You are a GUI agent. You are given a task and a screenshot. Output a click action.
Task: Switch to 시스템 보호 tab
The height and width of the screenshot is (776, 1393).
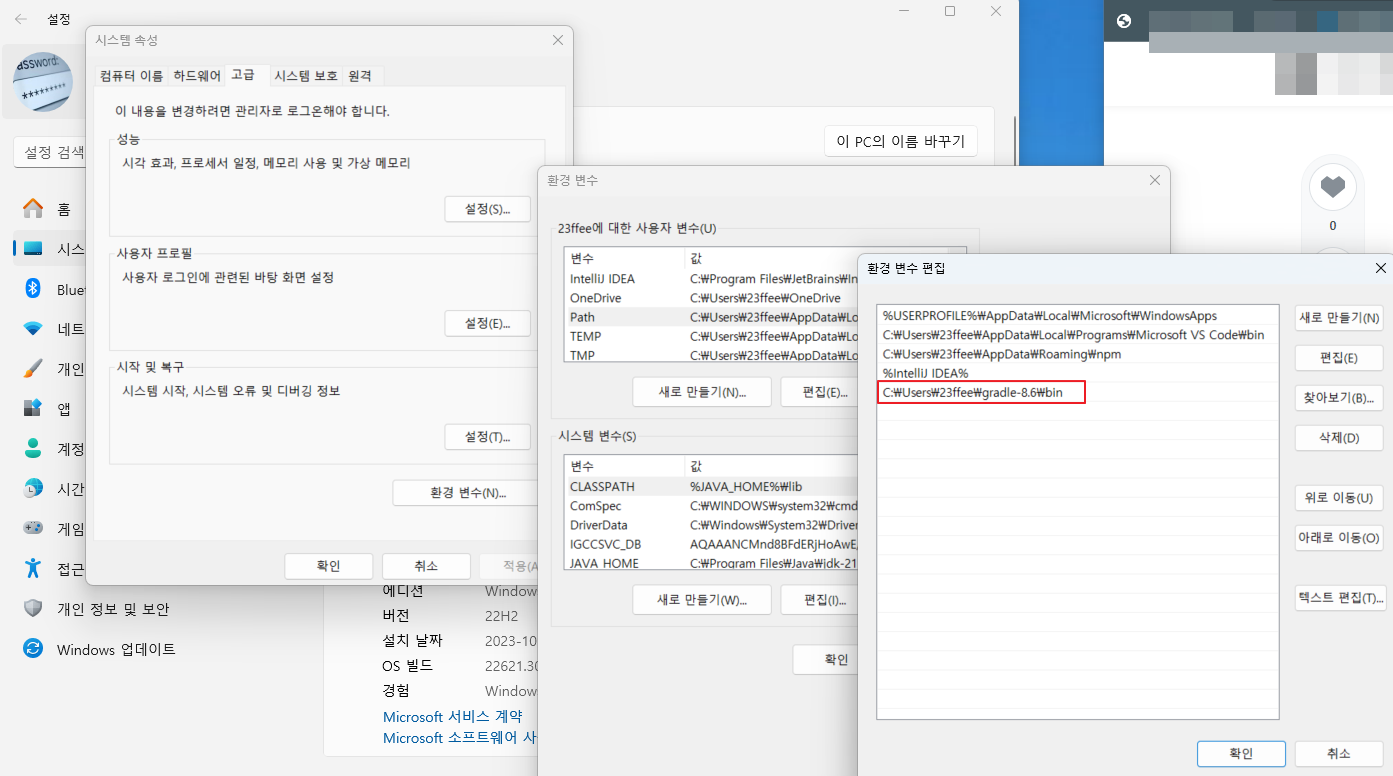306,76
